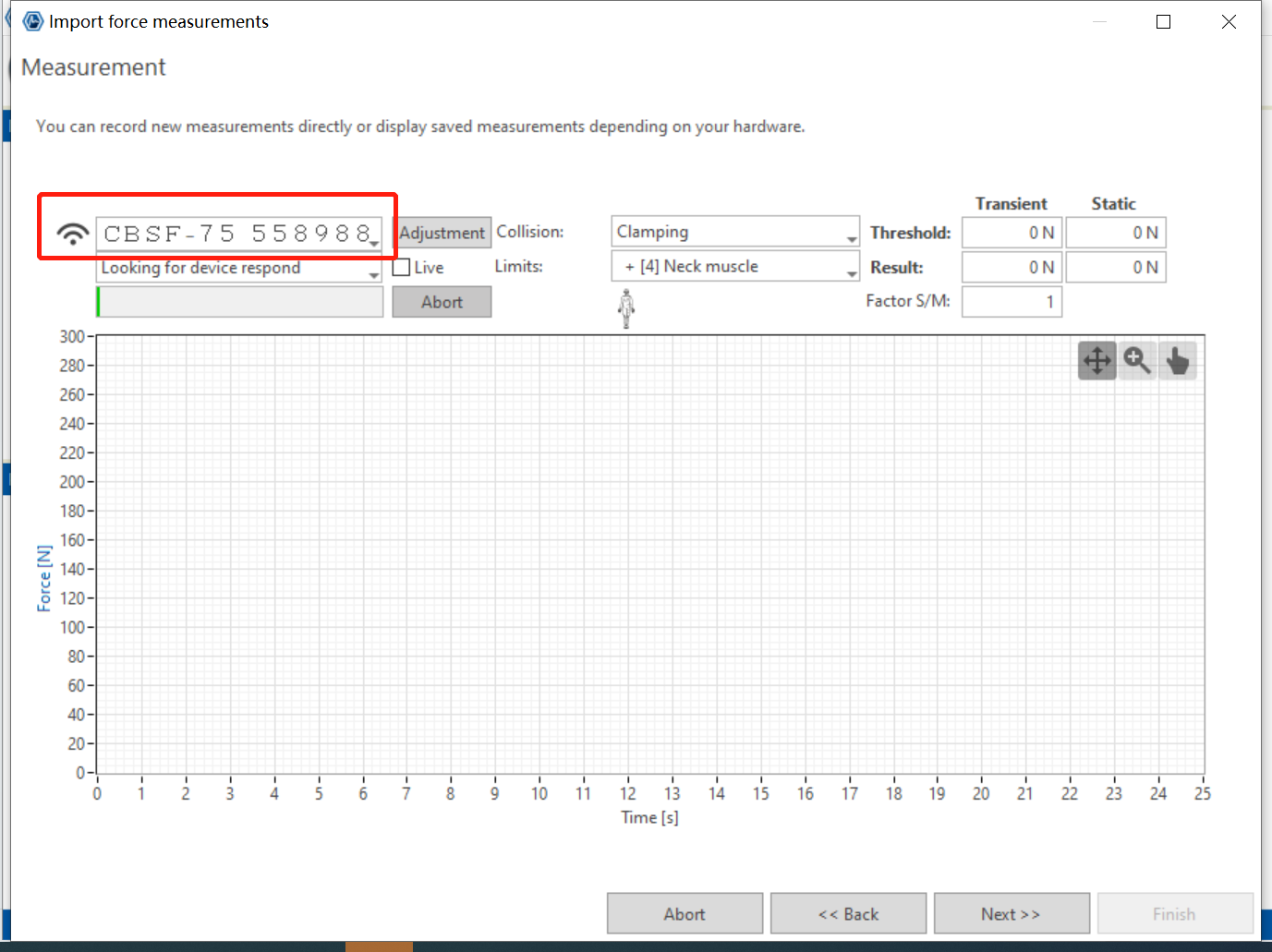
Task: Click the human body figure icon
Action: 626,308
